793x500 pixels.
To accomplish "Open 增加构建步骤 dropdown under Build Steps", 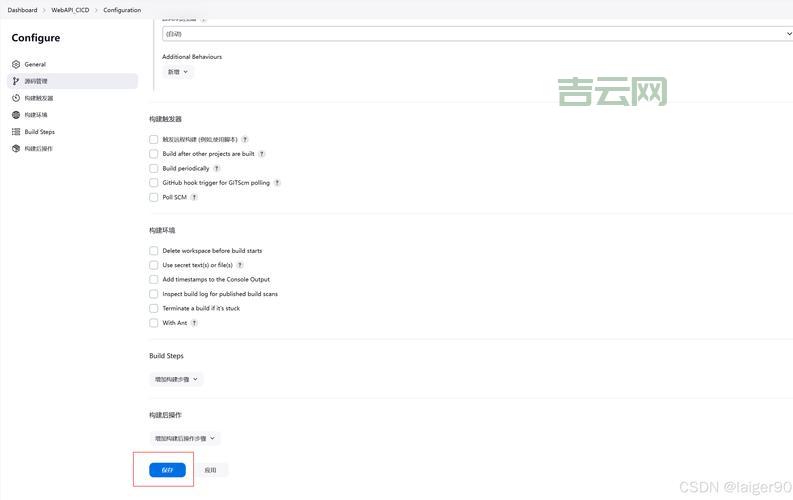I will (x=176, y=379).
